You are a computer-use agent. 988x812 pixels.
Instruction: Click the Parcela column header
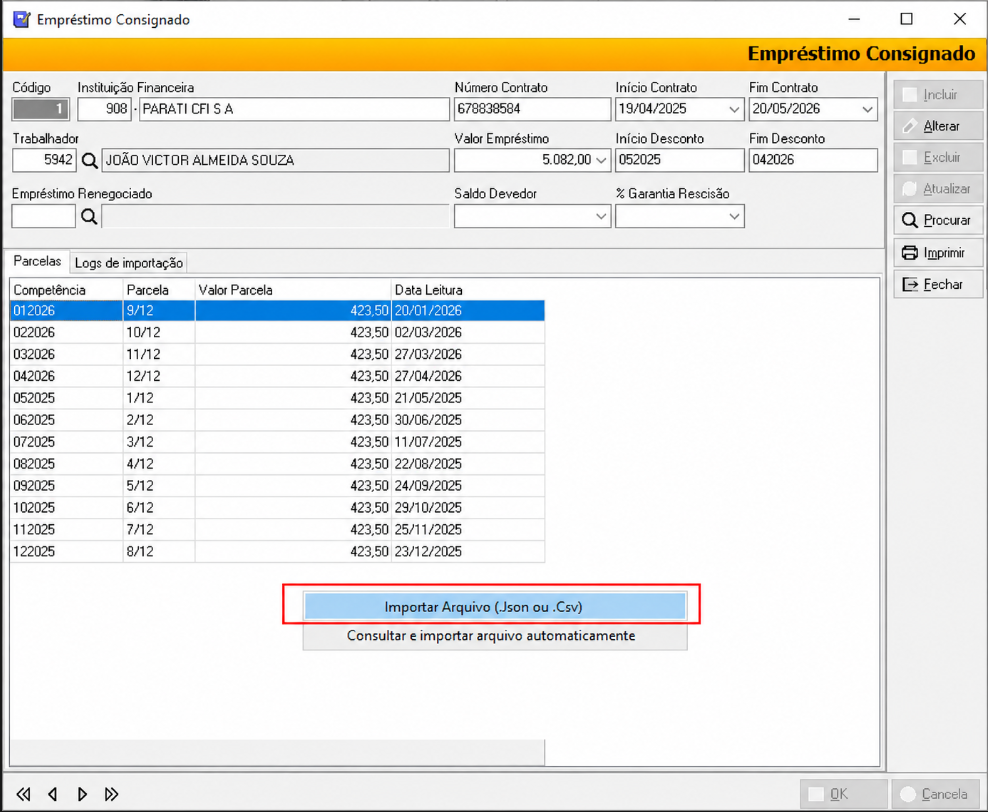[159, 290]
